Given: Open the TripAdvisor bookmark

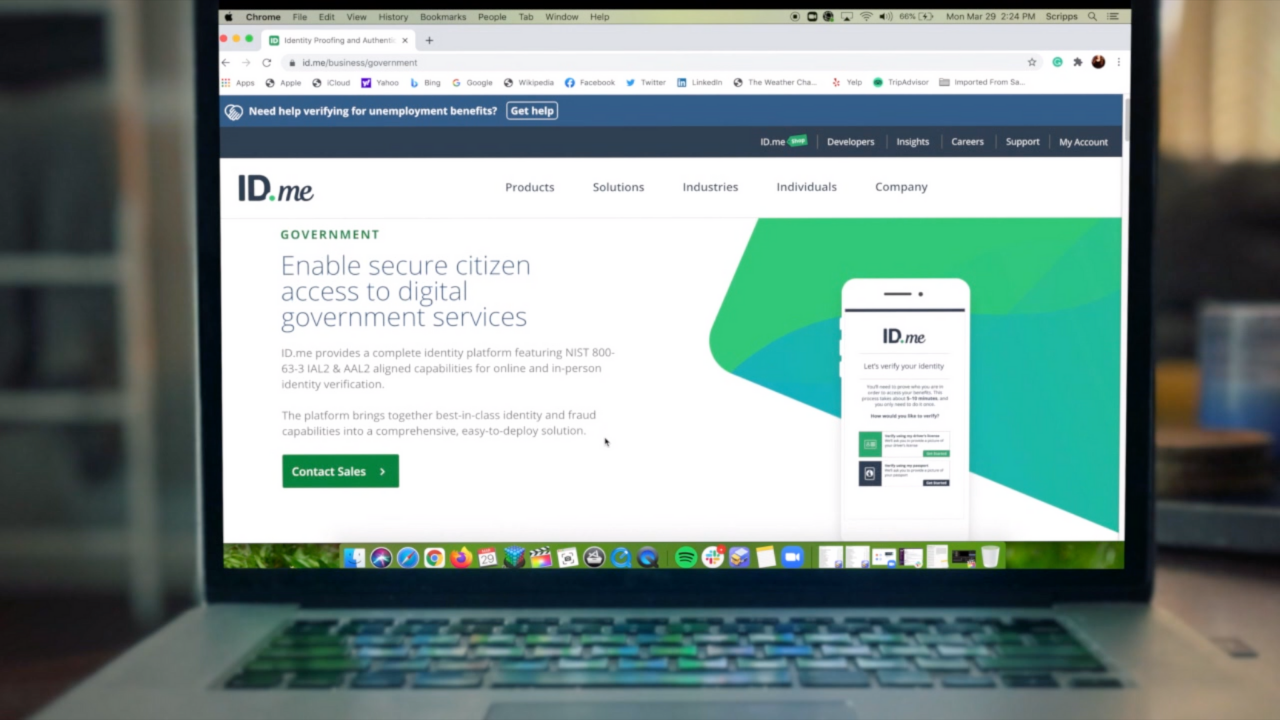Looking at the screenshot, I should click(x=901, y=82).
